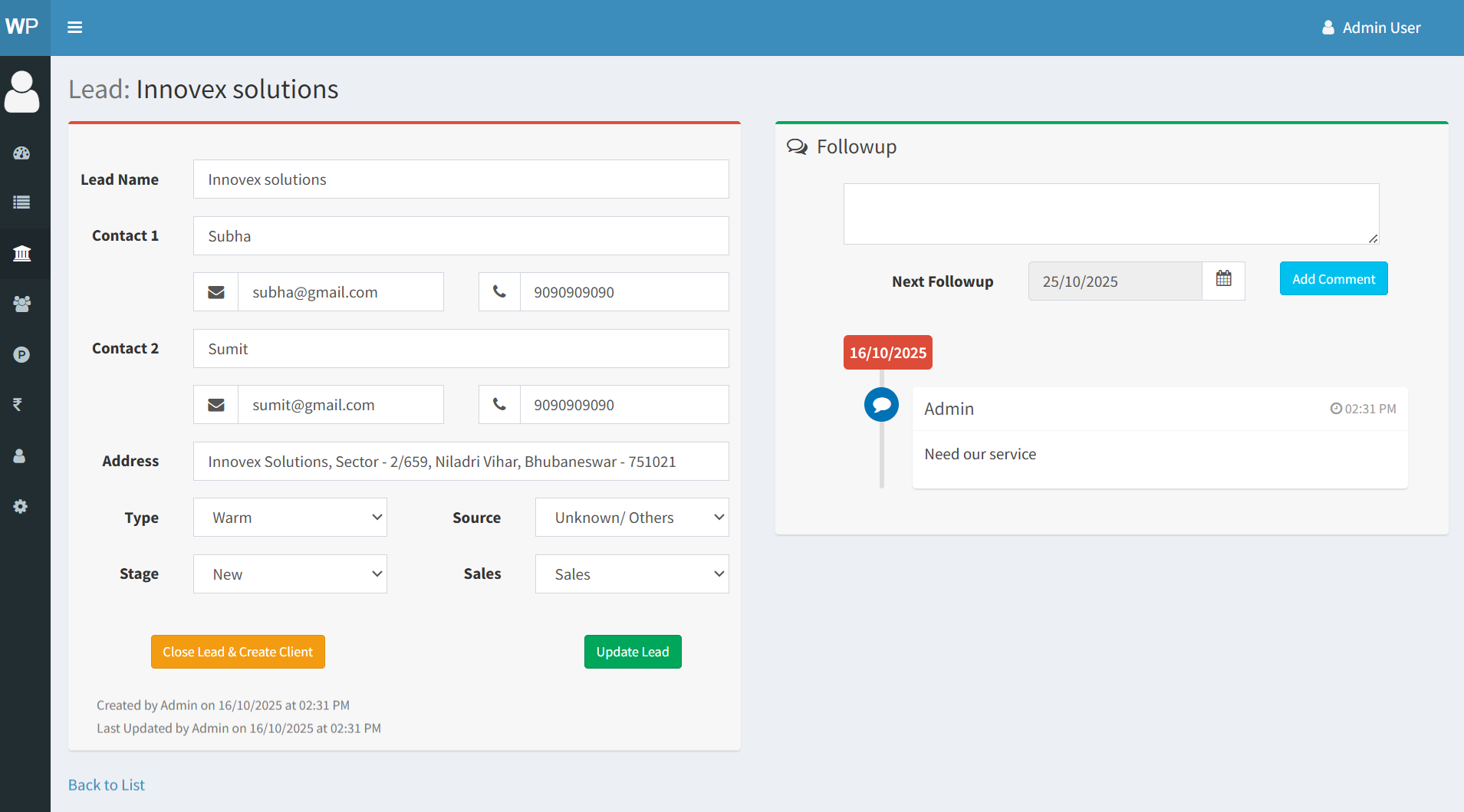Expand the Source dropdown showing Unknown/ Others
The height and width of the screenshot is (812, 1464).
632,518
